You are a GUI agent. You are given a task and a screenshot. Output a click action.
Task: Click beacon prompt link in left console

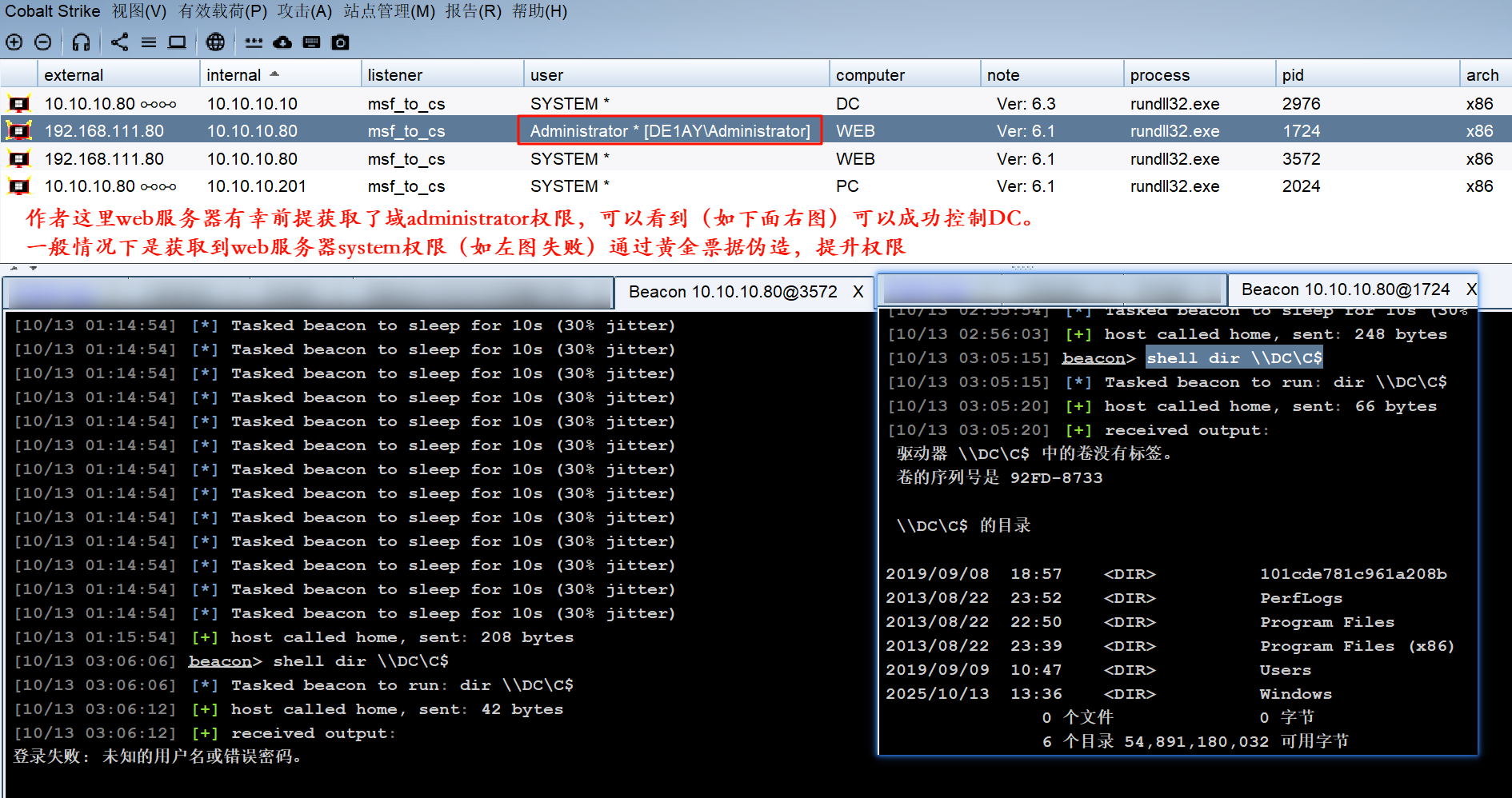coord(220,661)
